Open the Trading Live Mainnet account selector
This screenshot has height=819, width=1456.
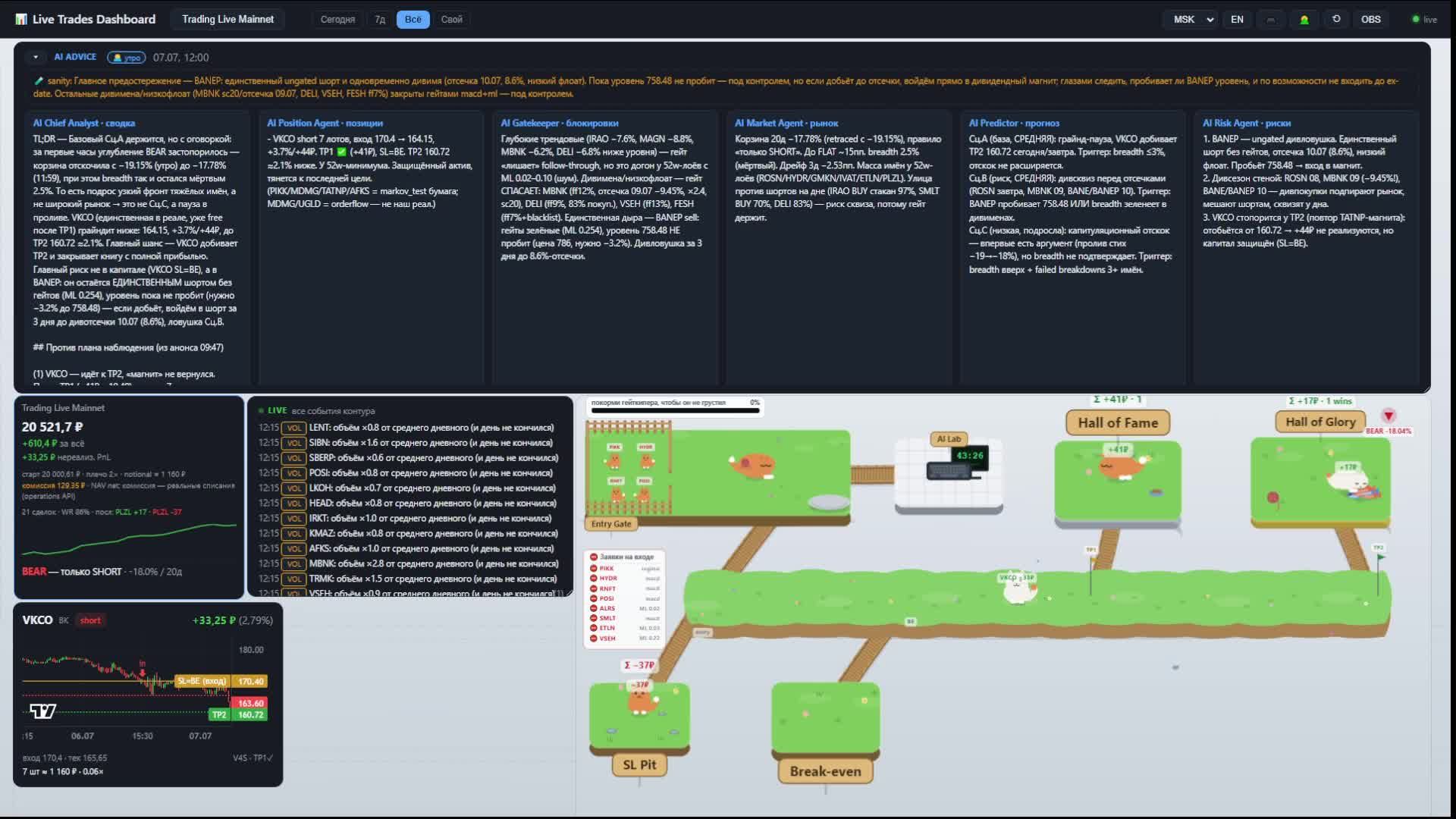[x=227, y=19]
